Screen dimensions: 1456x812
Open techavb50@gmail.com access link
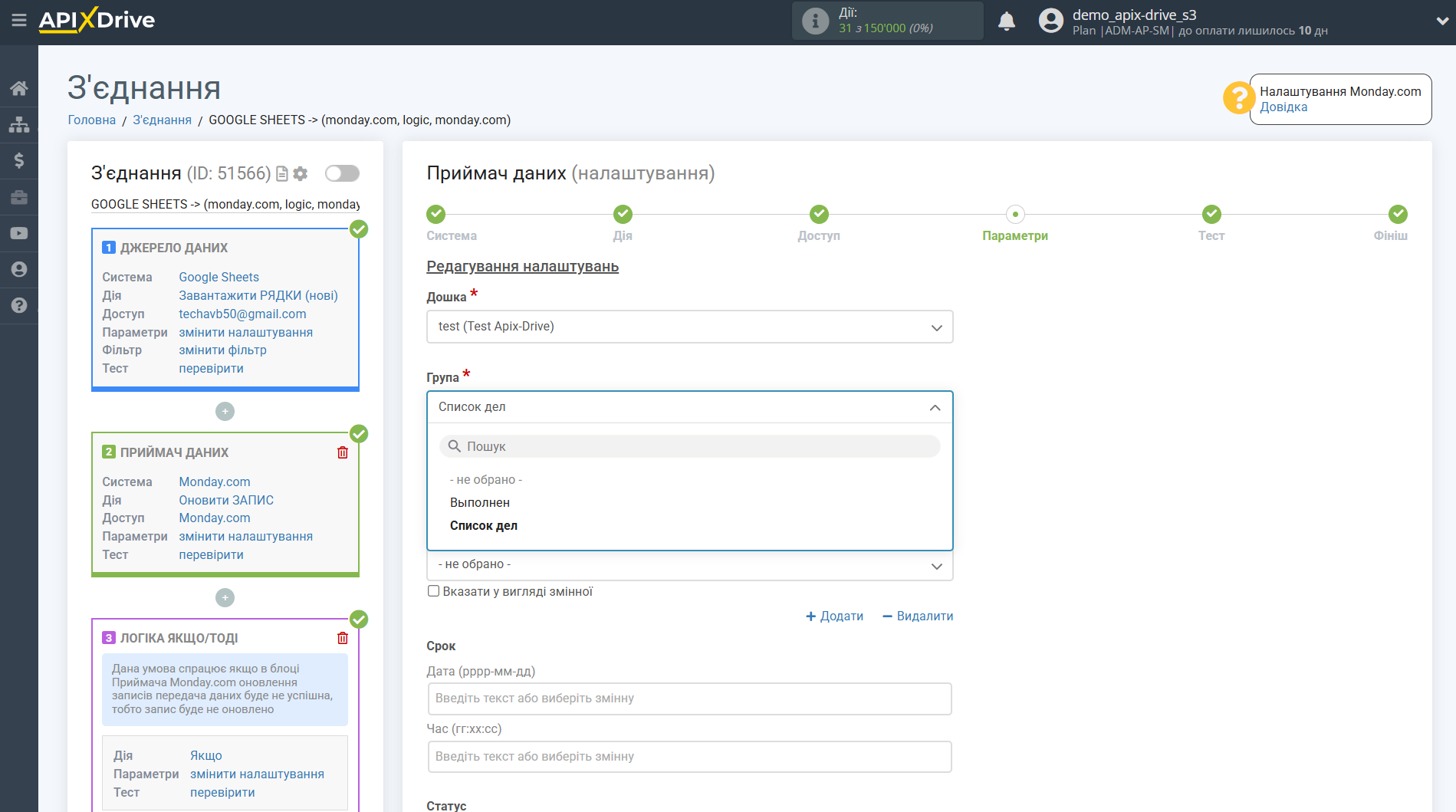click(242, 314)
